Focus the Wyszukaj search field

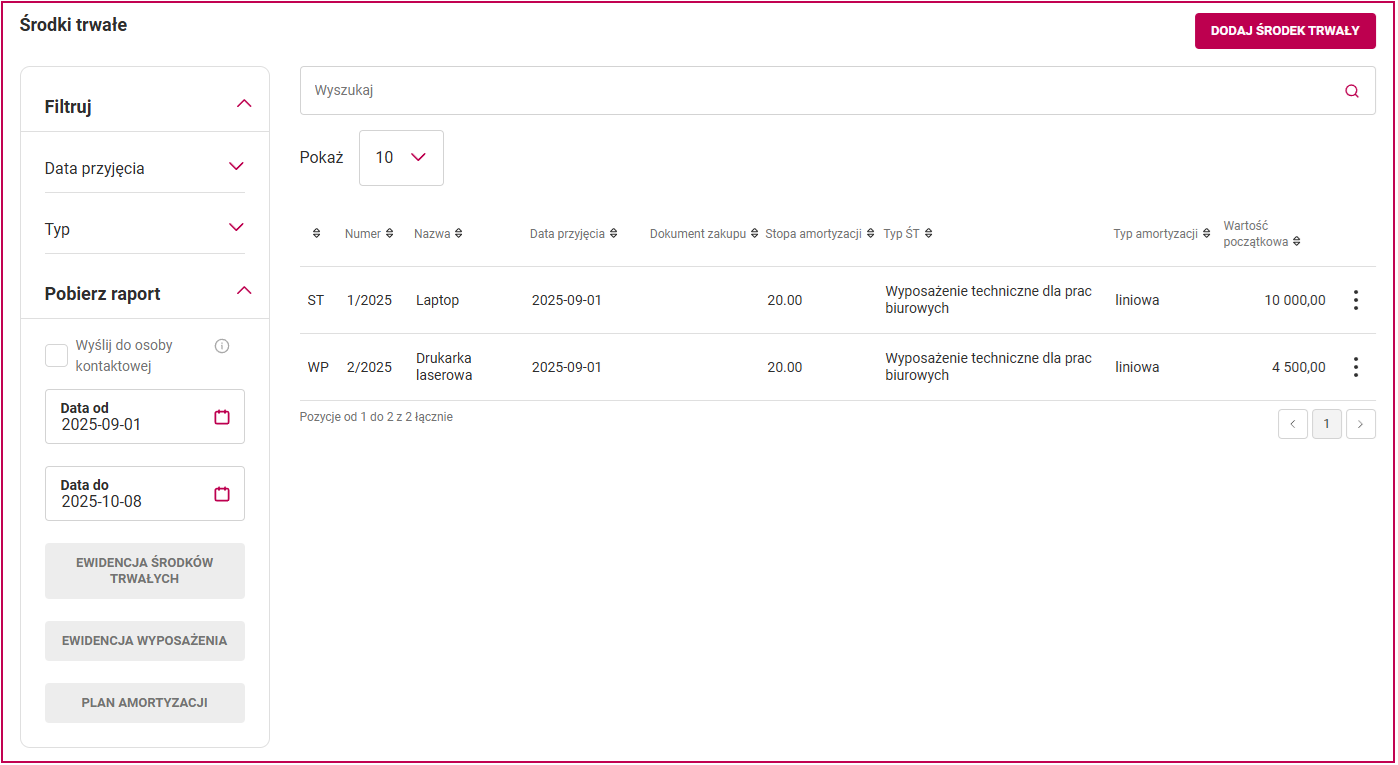(838, 91)
